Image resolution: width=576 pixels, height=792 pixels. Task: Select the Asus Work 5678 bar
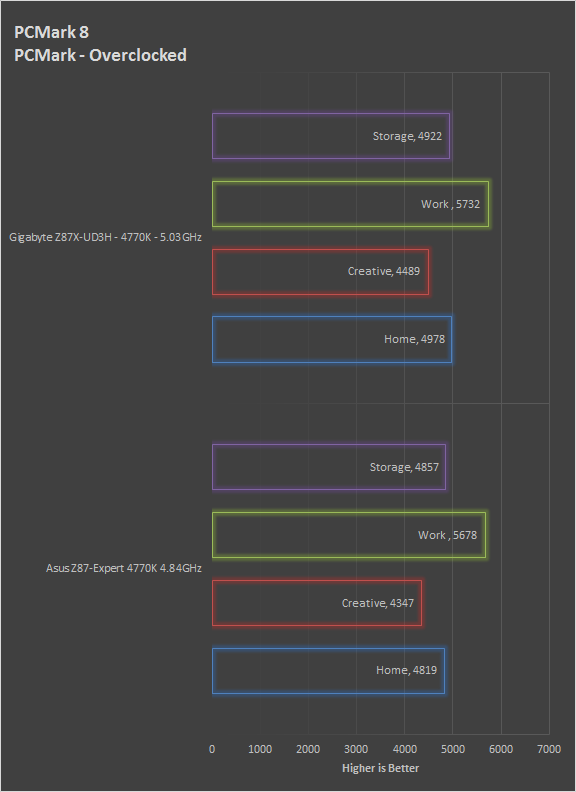point(349,535)
